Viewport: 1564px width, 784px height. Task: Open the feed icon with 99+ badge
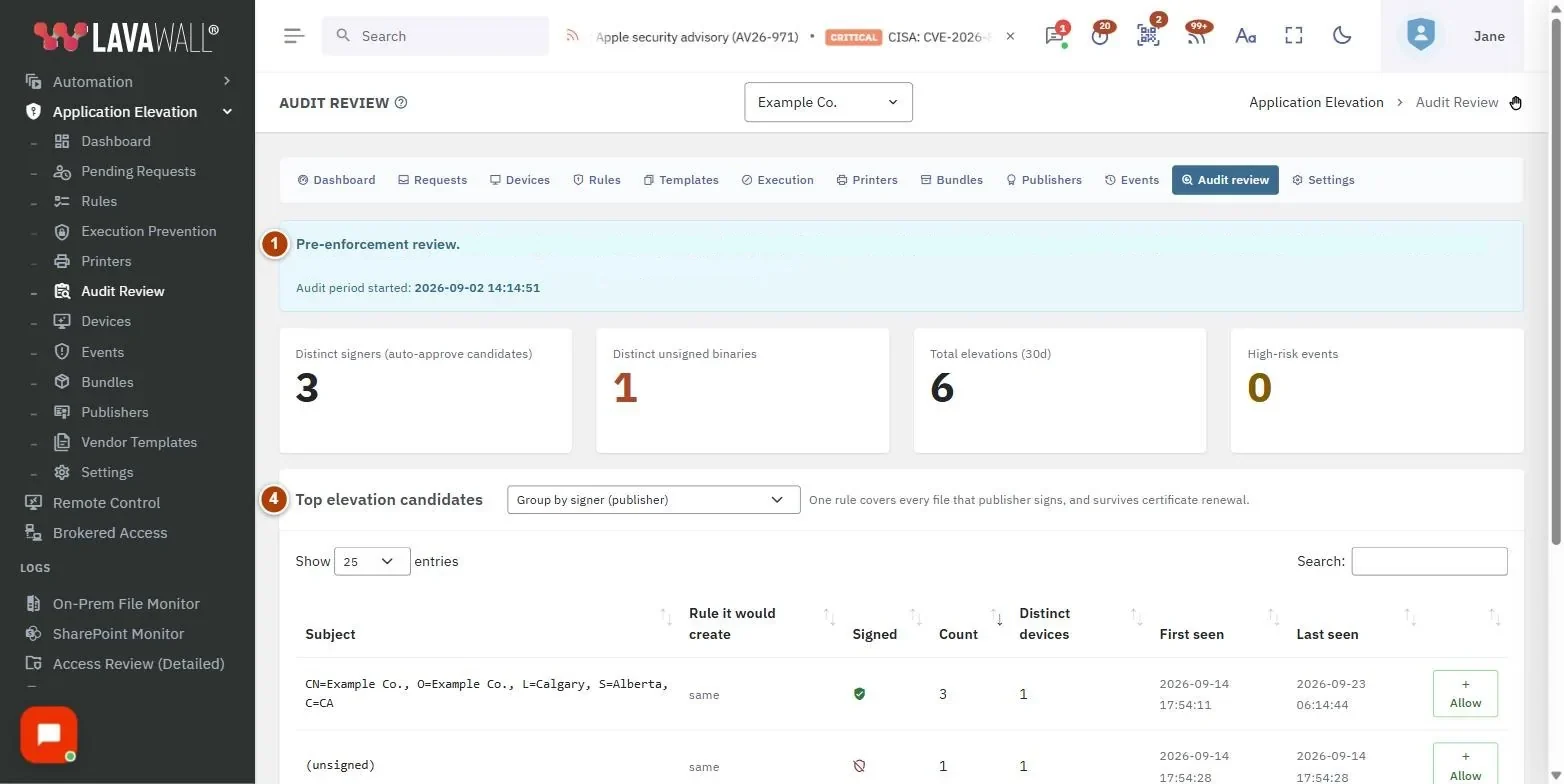1196,36
